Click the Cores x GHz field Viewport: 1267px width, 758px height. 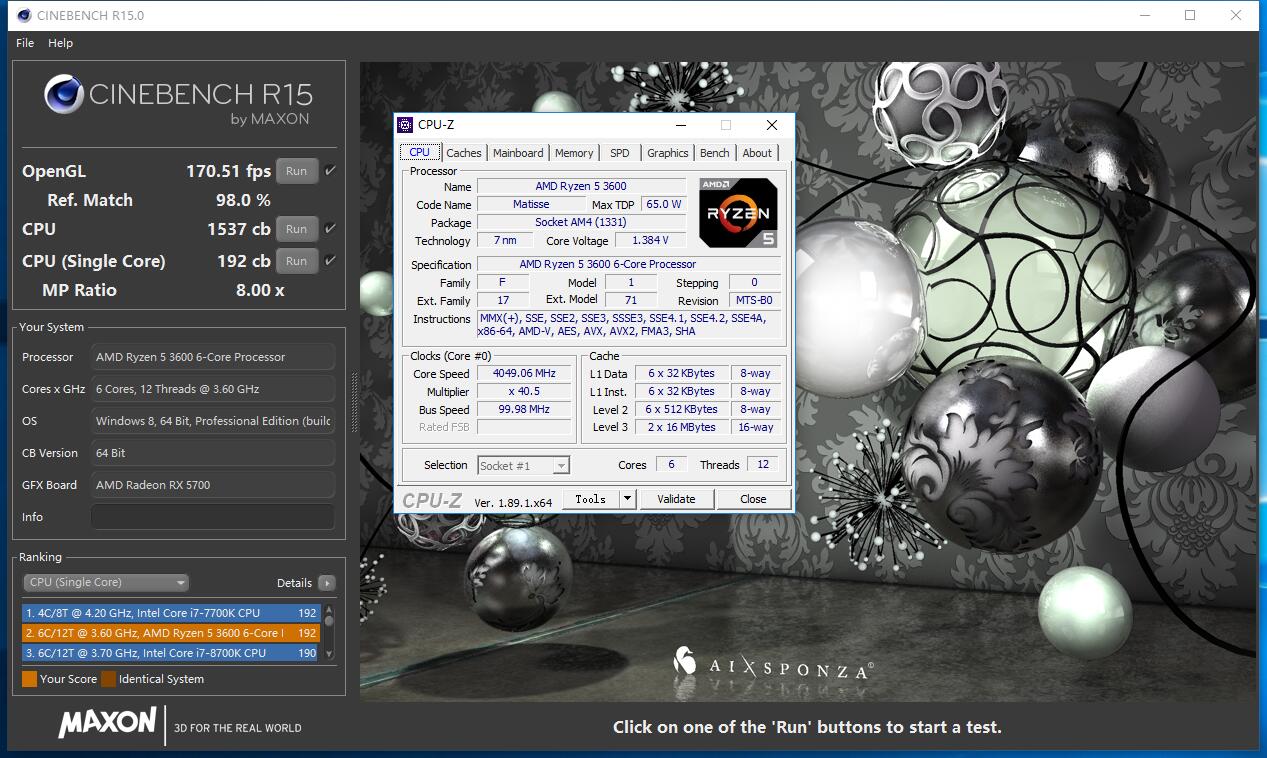tap(212, 389)
